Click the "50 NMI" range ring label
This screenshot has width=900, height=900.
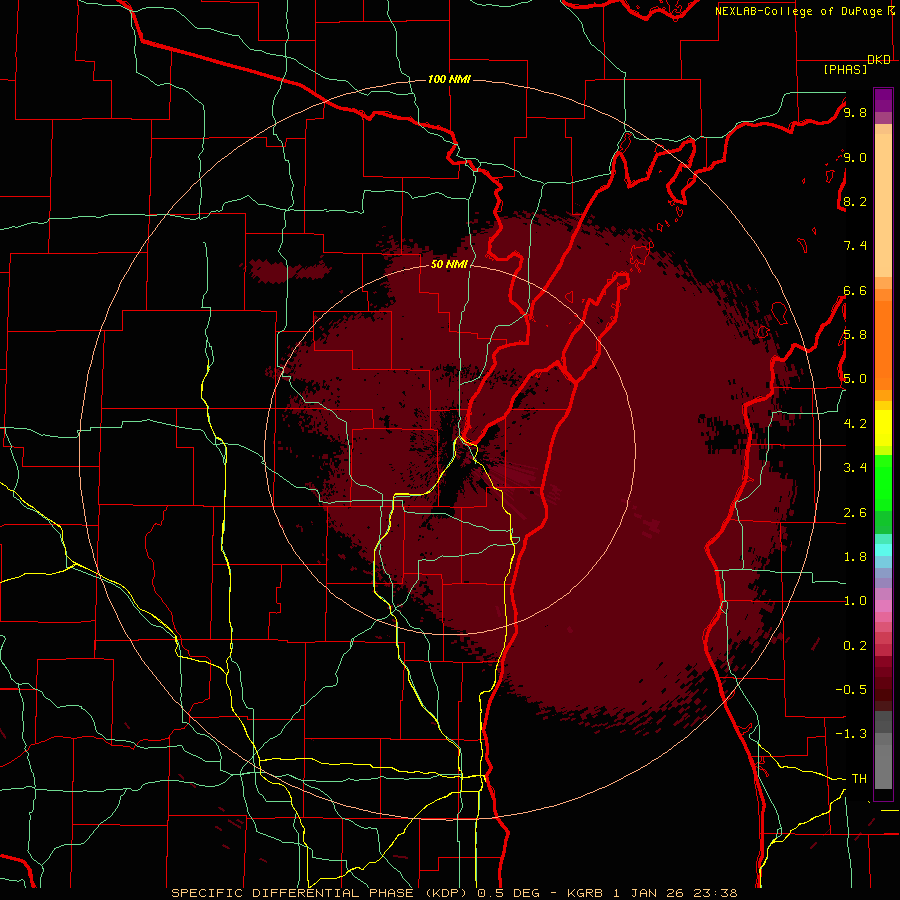coord(449,264)
